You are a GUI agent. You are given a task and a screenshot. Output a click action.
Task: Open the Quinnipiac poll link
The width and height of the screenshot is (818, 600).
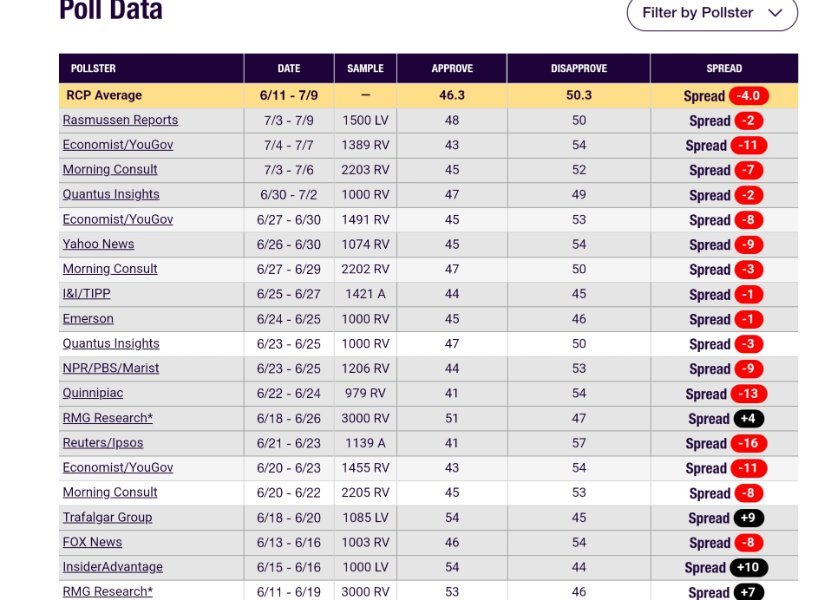[x=93, y=393]
